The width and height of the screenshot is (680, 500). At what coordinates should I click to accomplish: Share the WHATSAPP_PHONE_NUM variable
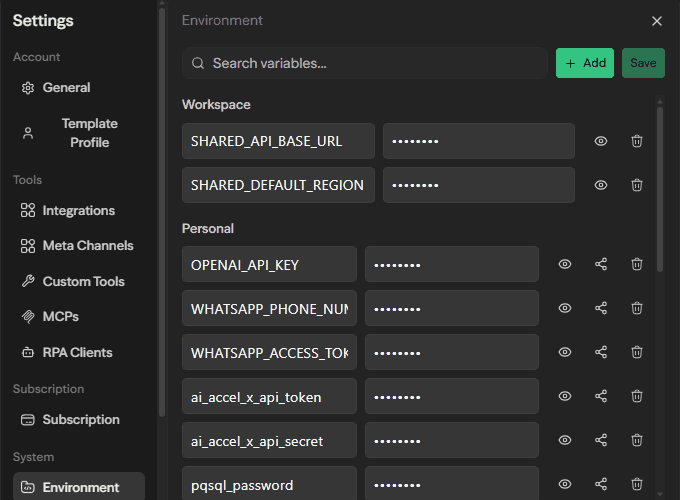pos(601,308)
